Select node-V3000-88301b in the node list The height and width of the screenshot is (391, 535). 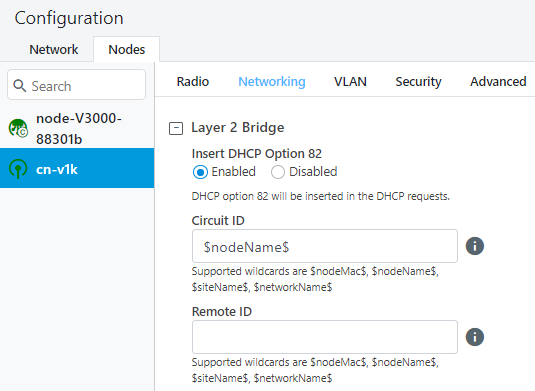[x=77, y=129]
